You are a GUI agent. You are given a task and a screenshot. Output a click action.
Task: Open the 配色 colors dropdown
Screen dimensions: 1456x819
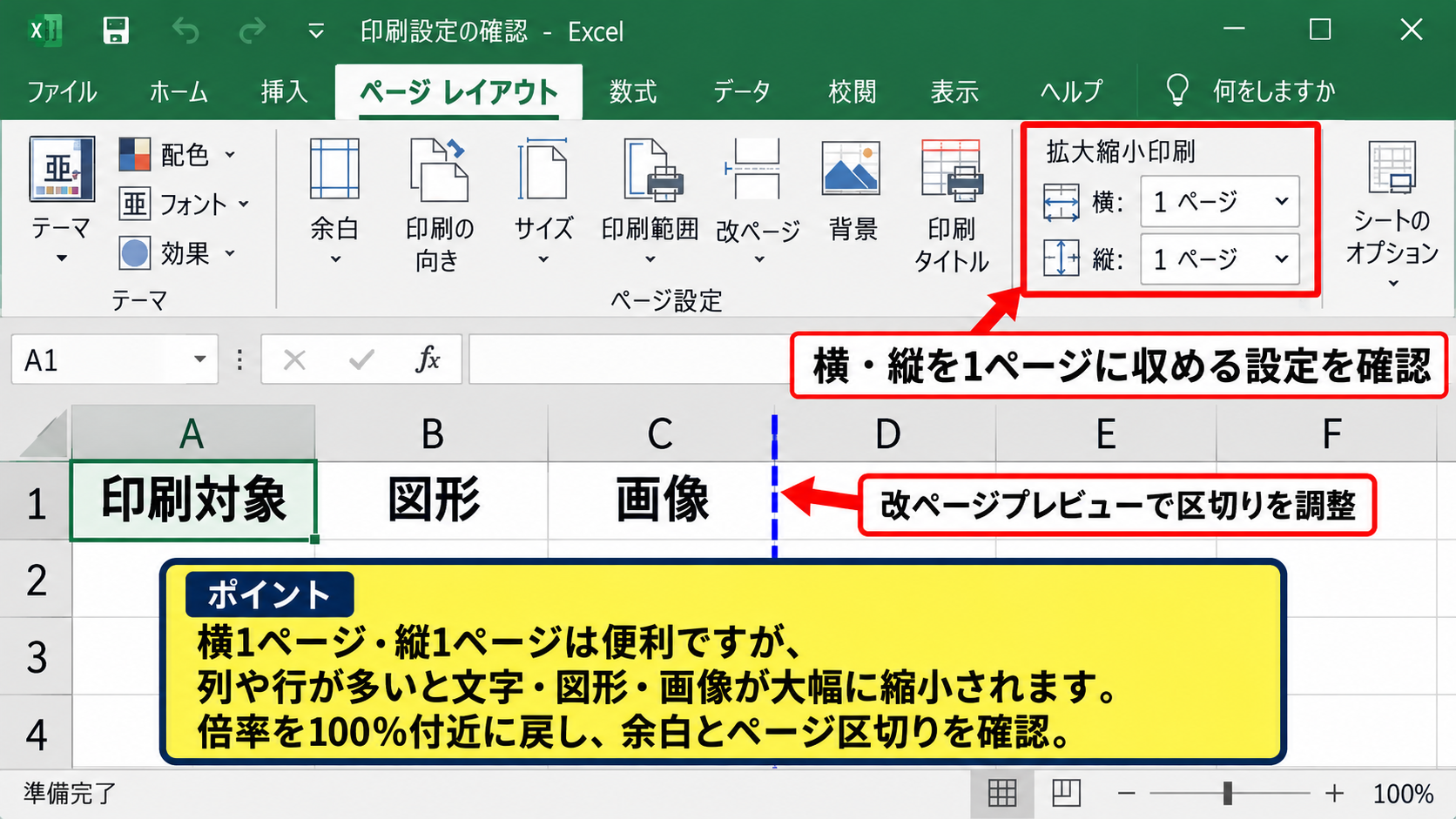coord(178,155)
